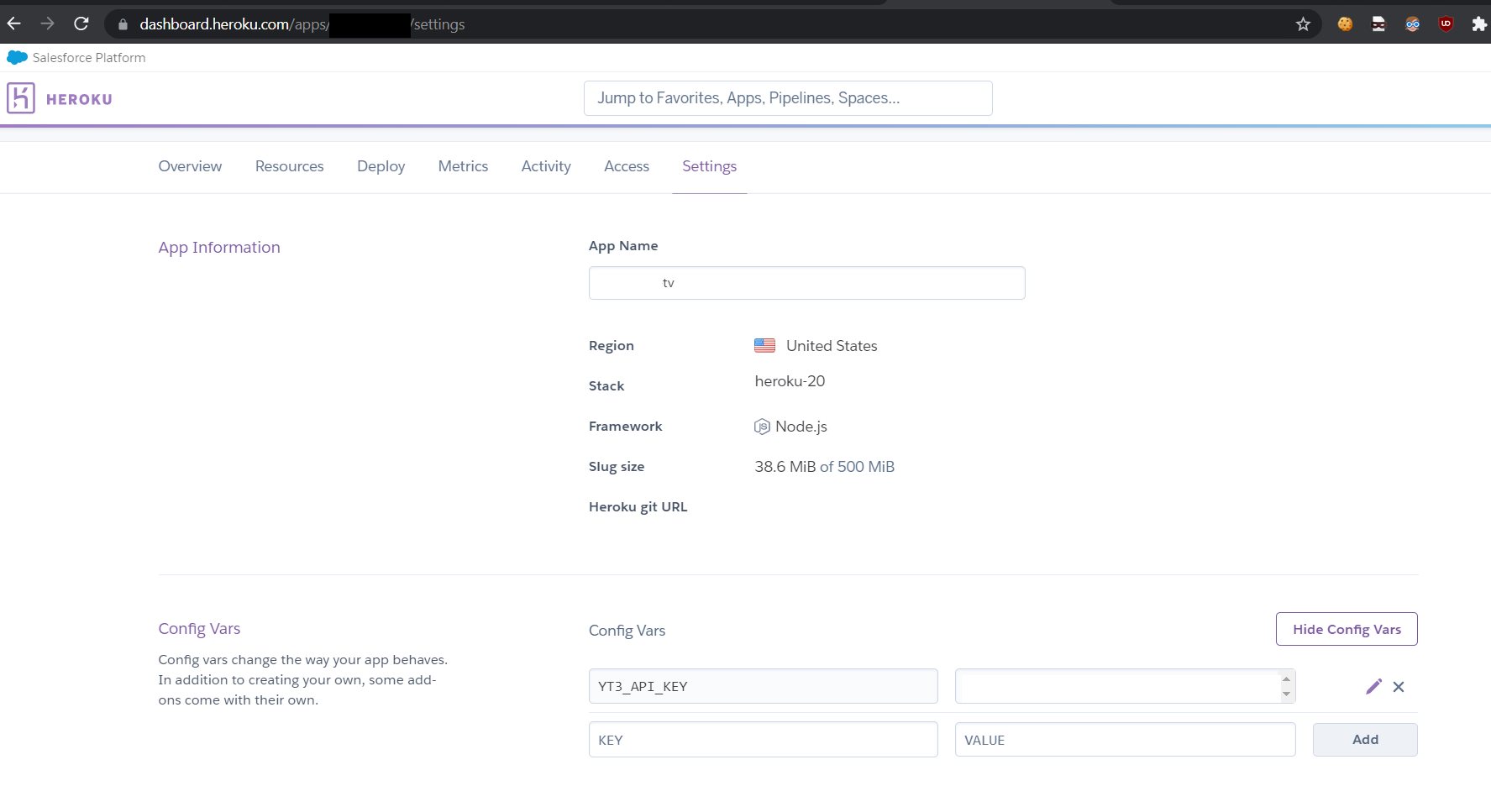Click the Heroku git URL label
The height and width of the screenshot is (812, 1491).
tap(638, 507)
